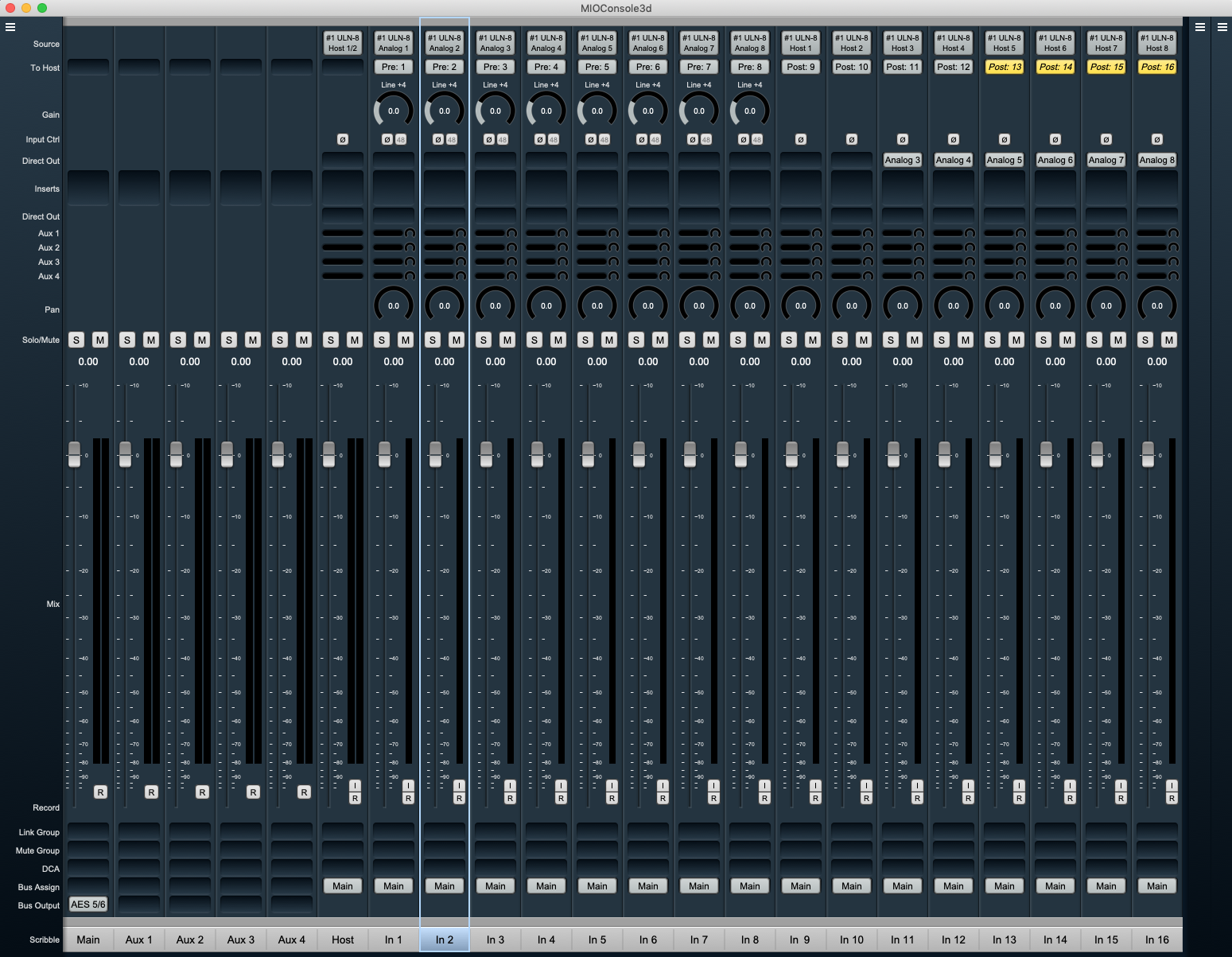The image size is (1232, 957).
Task: Click the In 2 pan knob
Action: pyautogui.click(x=445, y=305)
